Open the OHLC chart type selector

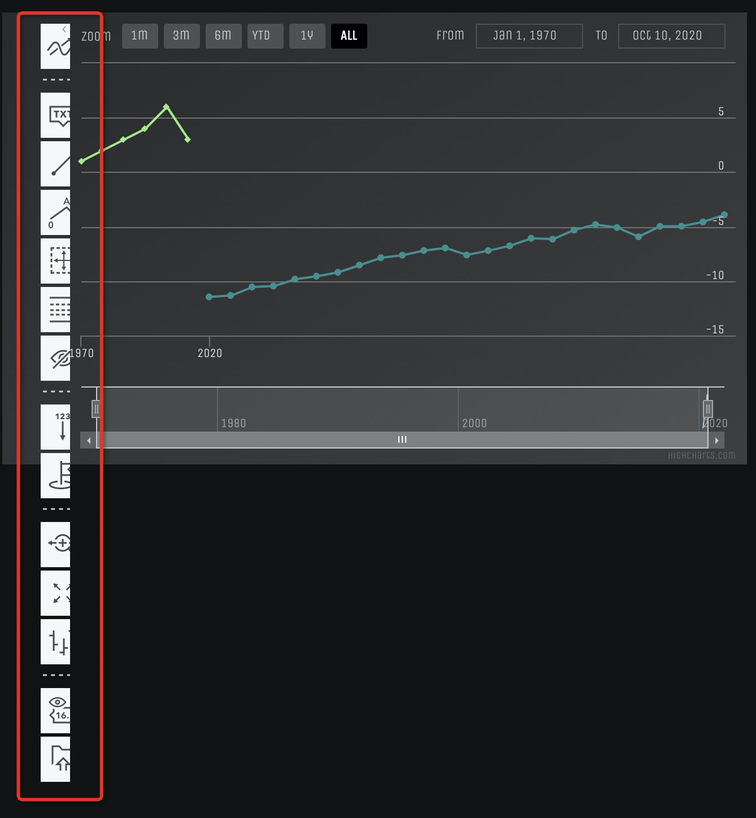(55, 642)
